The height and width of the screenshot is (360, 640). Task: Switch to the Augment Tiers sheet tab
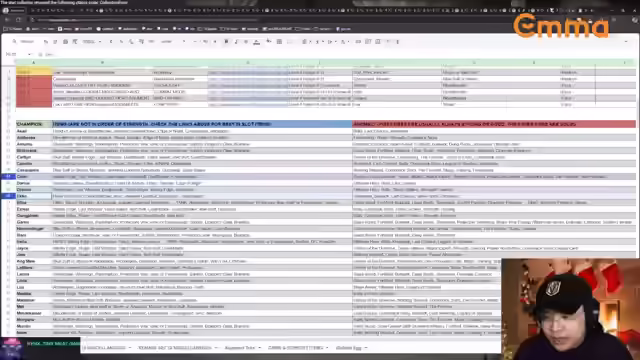[240, 348]
